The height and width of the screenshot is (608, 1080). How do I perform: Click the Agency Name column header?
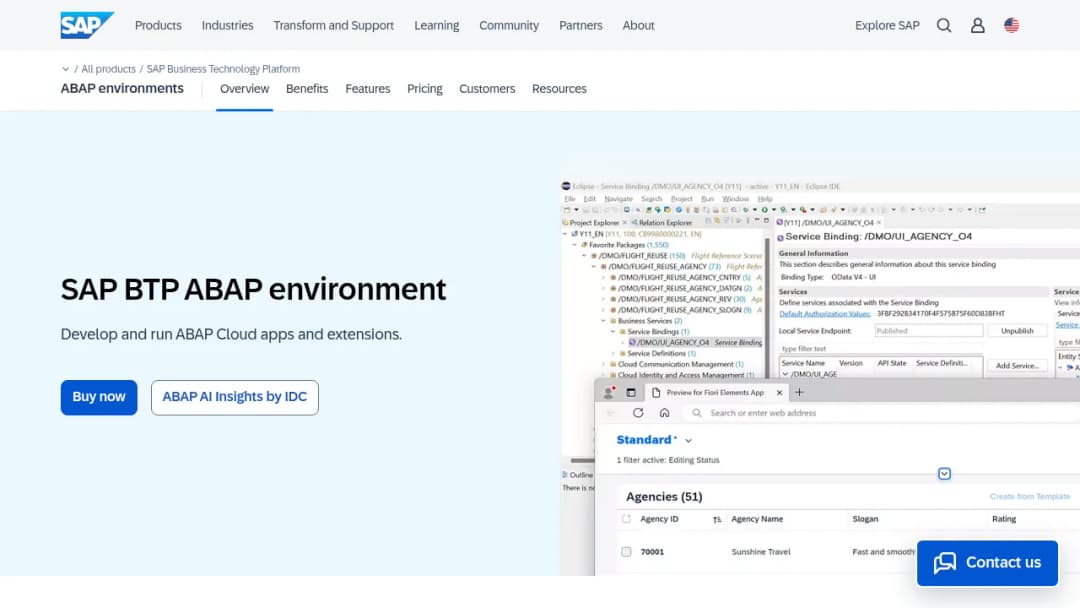tap(757, 519)
